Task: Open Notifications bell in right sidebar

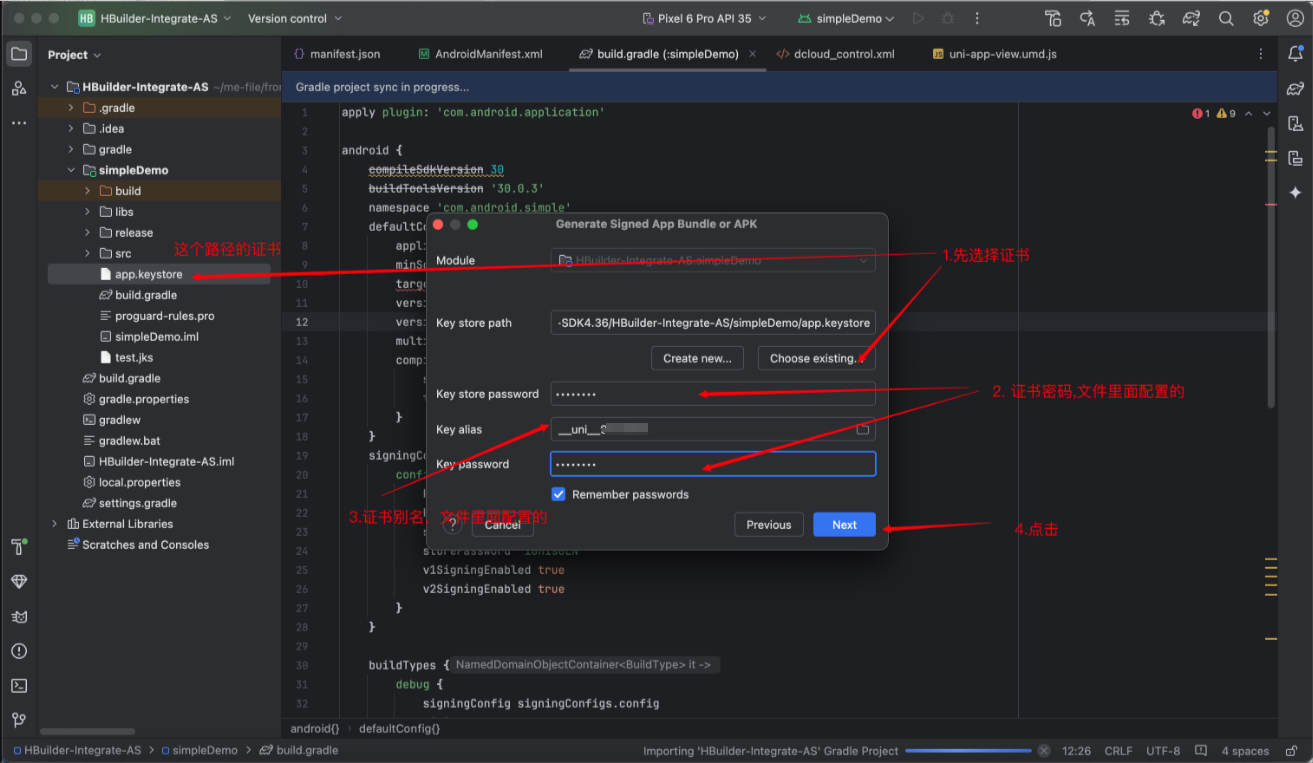Action: [x=1295, y=54]
